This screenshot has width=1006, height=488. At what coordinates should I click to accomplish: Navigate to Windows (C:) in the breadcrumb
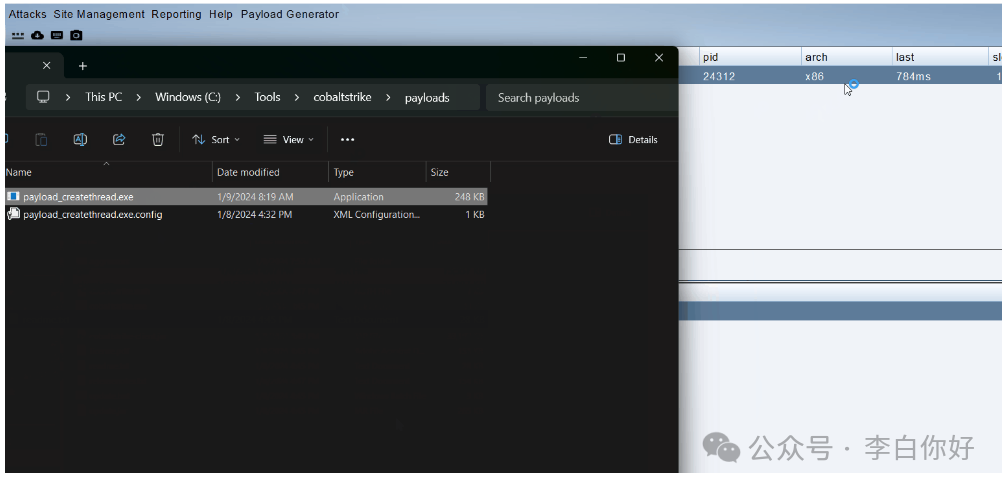coord(188,97)
